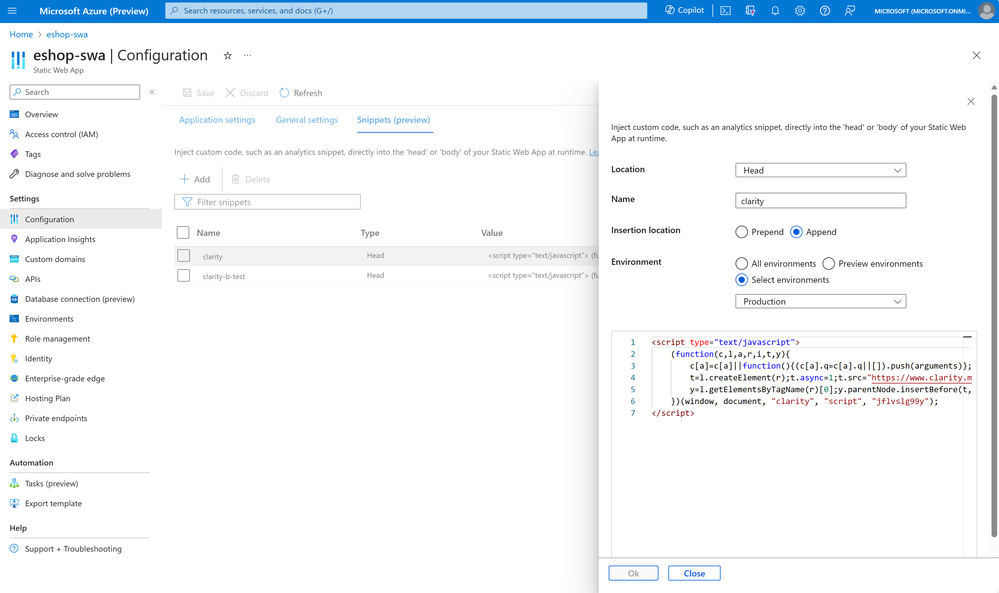Favorite eshop-swa with the star icon

[227, 55]
